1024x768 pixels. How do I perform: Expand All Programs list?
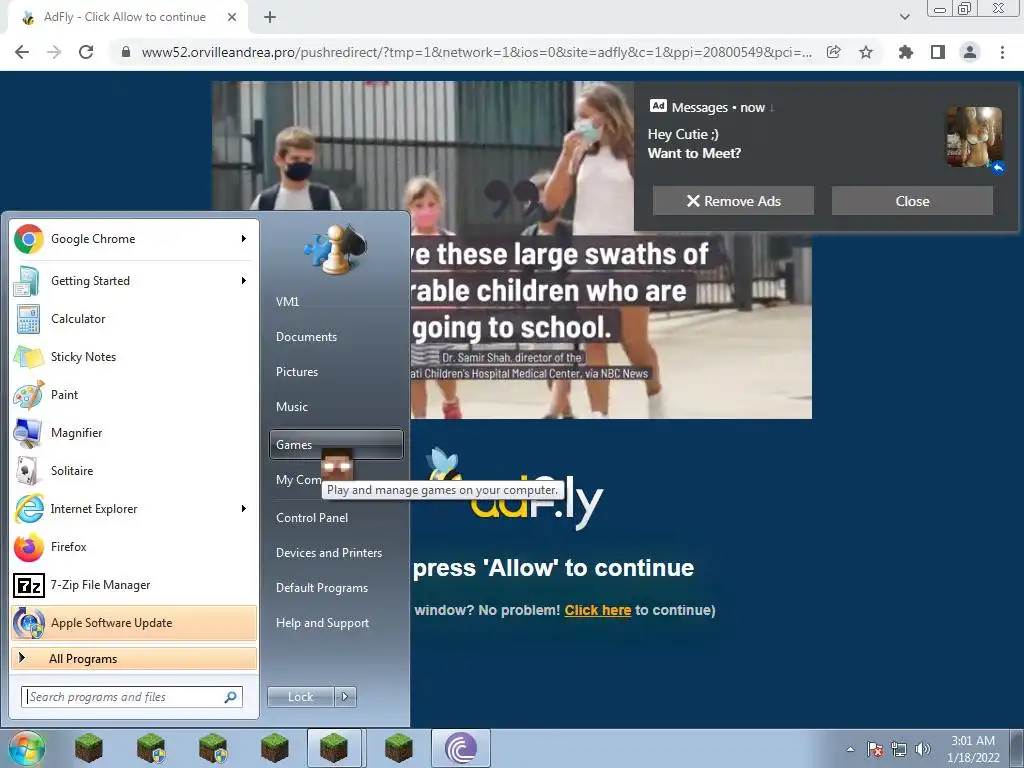[x=134, y=659]
